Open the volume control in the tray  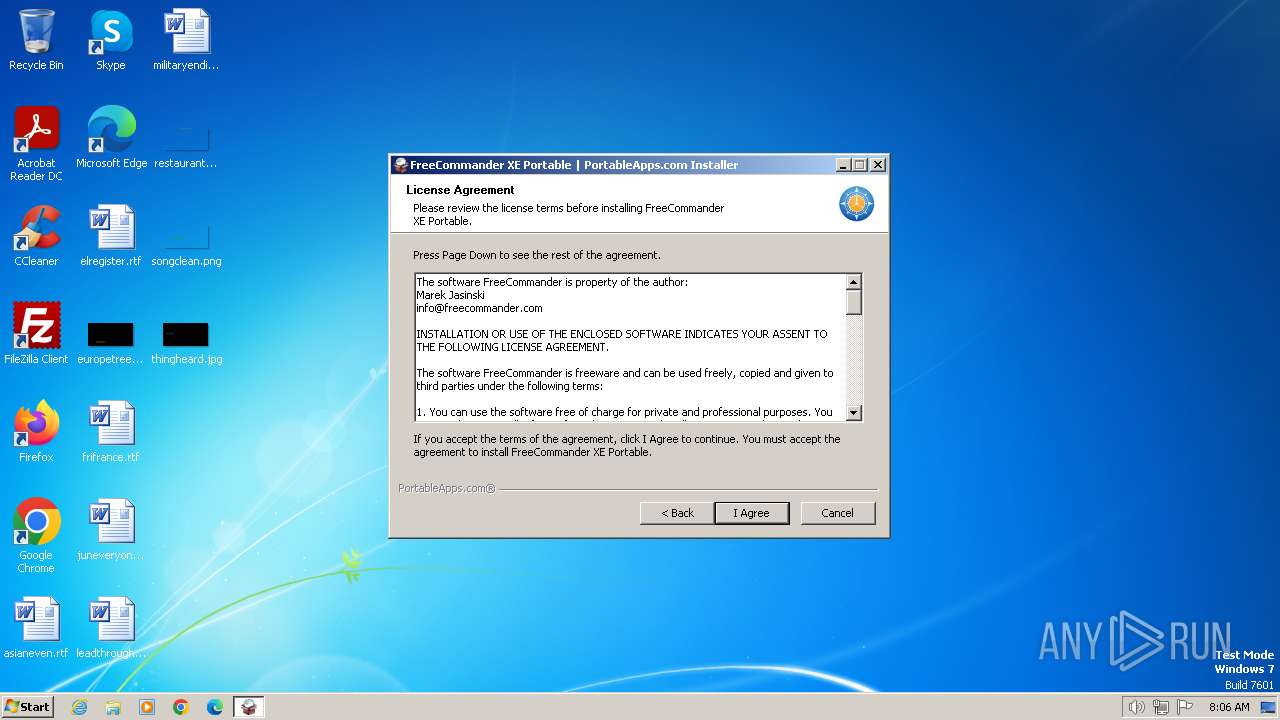coord(1136,707)
